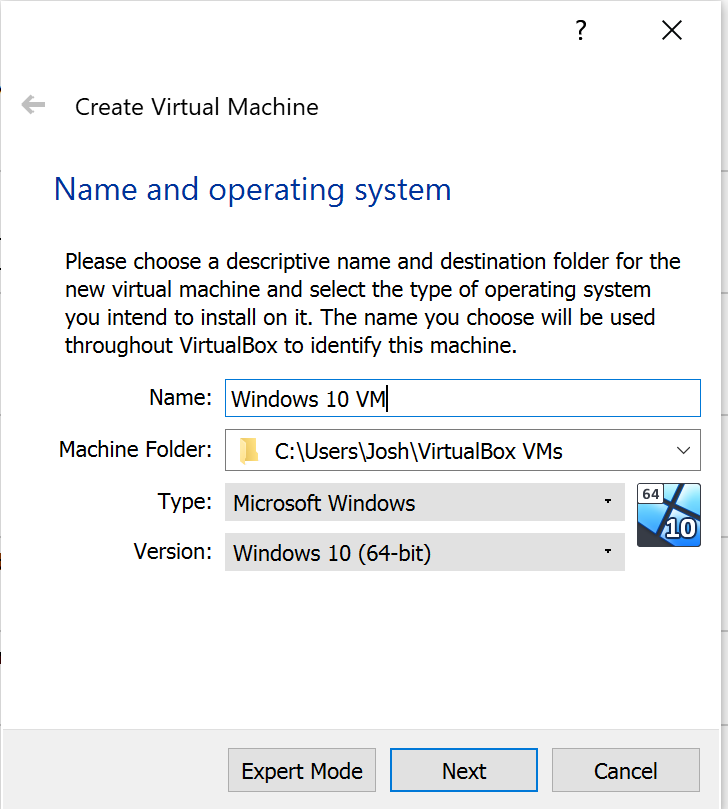This screenshot has width=728, height=809.
Task: Close the Create Virtual Machine dialog
Action: (672, 30)
